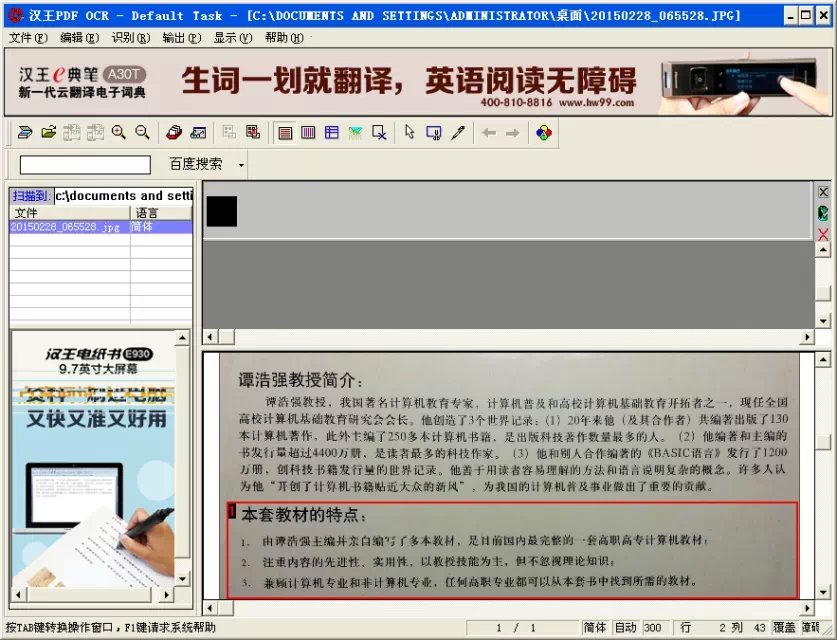Click the 扫描到 button
This screenshot has height=640, width=837.
click(x=31, y=196)
